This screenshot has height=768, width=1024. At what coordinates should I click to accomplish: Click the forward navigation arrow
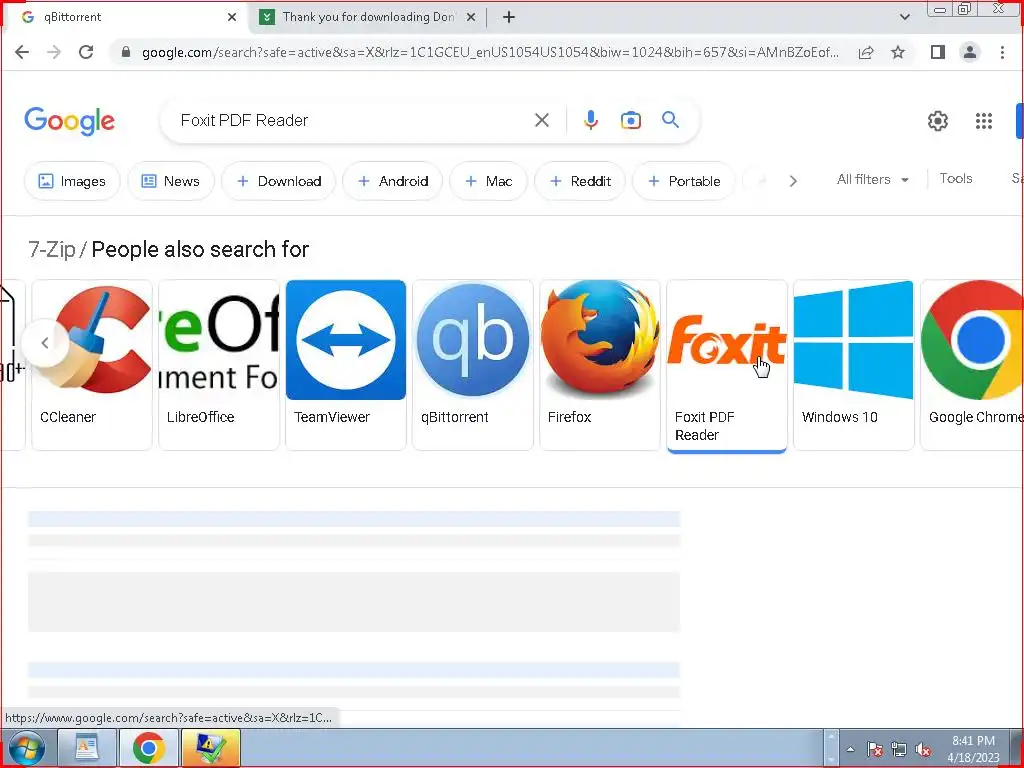click(54, 52)
